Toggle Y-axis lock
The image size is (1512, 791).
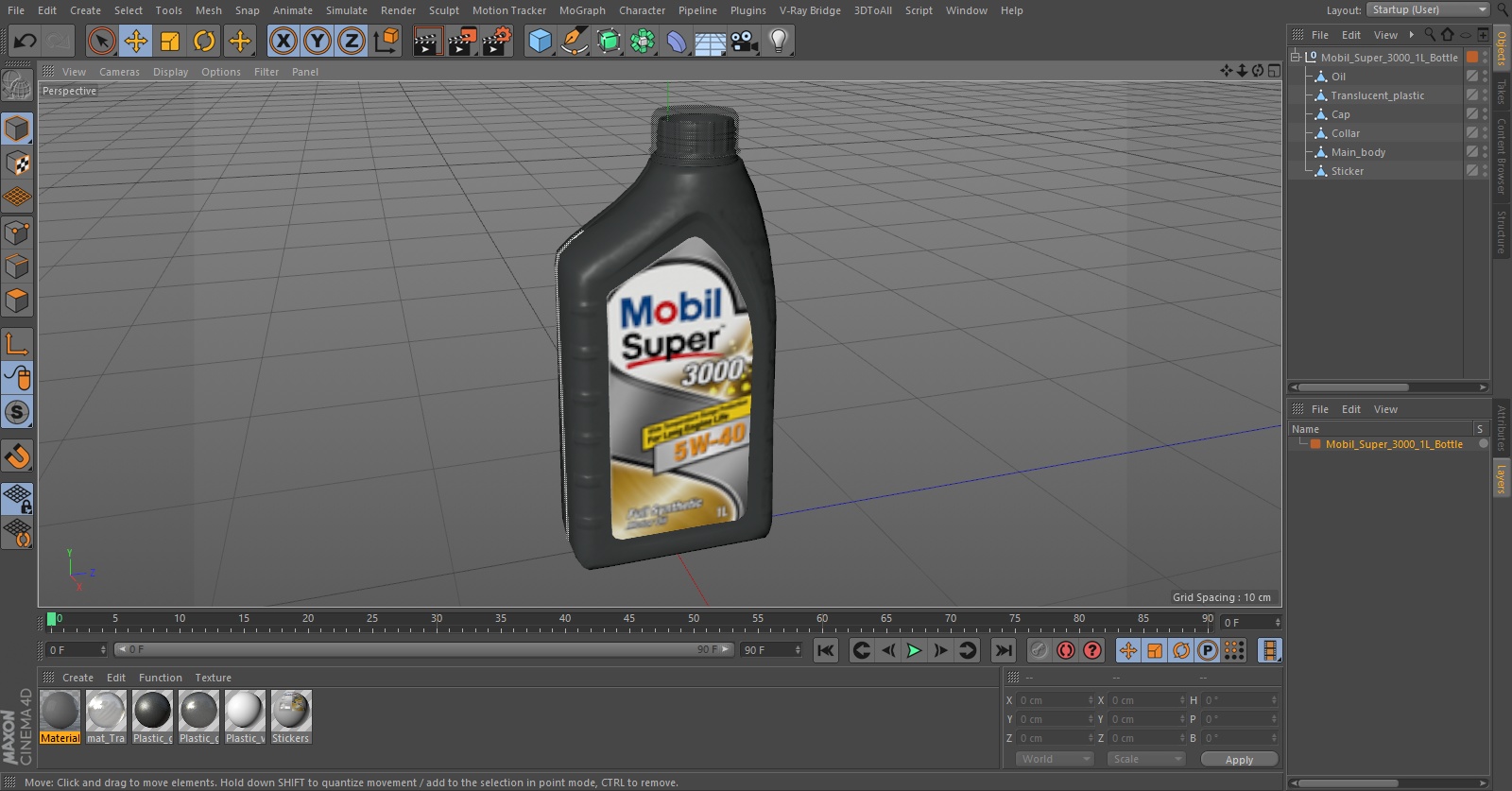point(318,41)
